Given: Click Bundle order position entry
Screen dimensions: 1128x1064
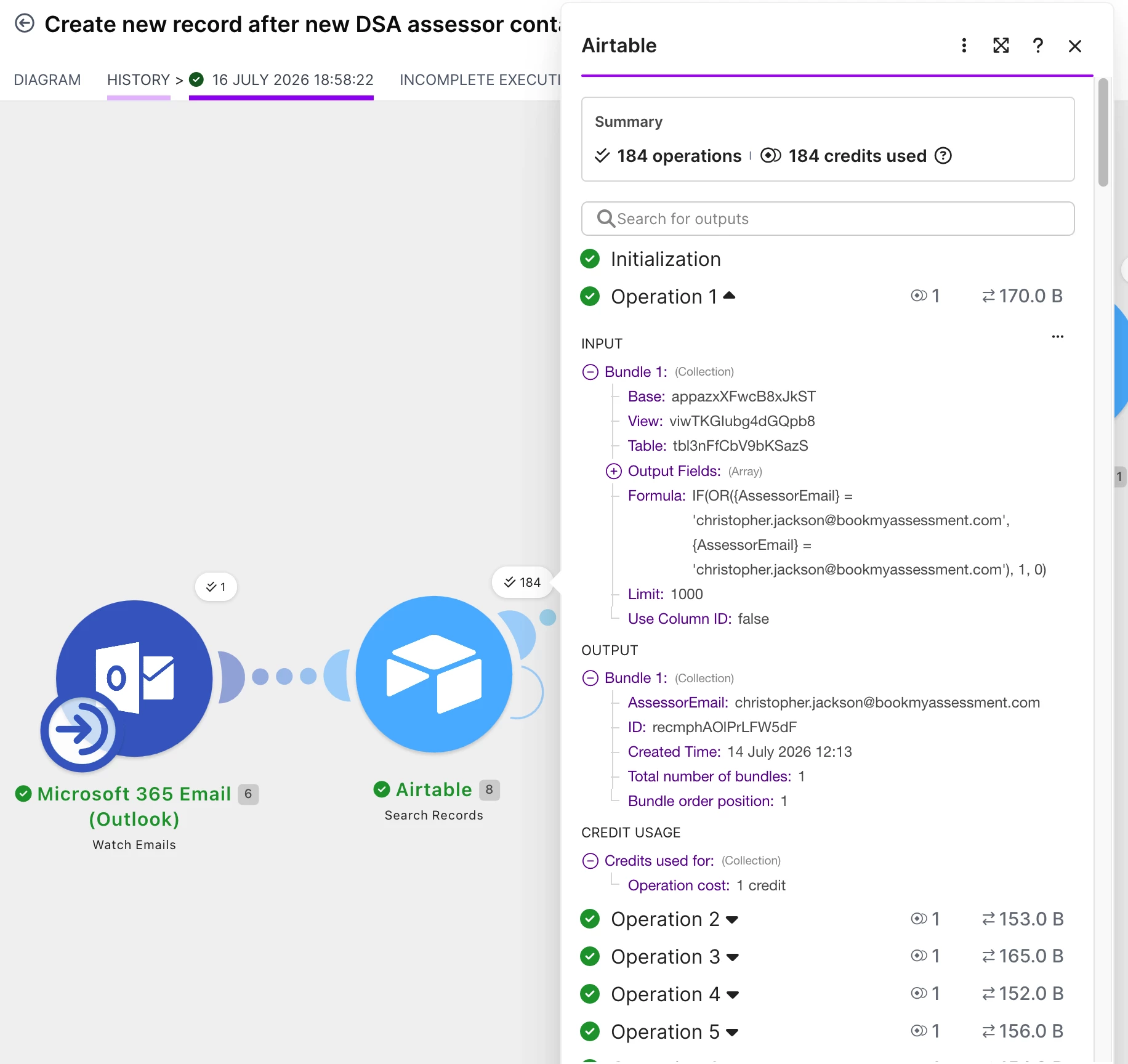Looking at the screenshot, I should [707, 801].
